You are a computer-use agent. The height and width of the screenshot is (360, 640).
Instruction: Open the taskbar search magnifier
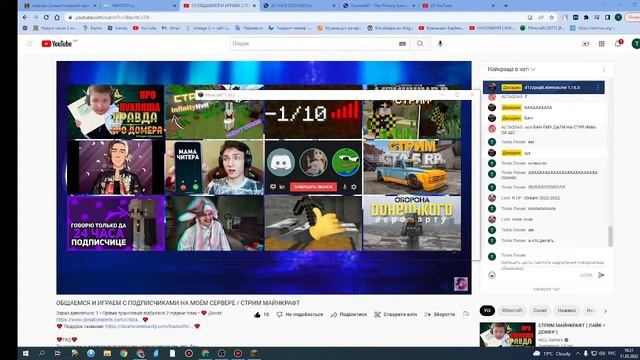[42, 353]
